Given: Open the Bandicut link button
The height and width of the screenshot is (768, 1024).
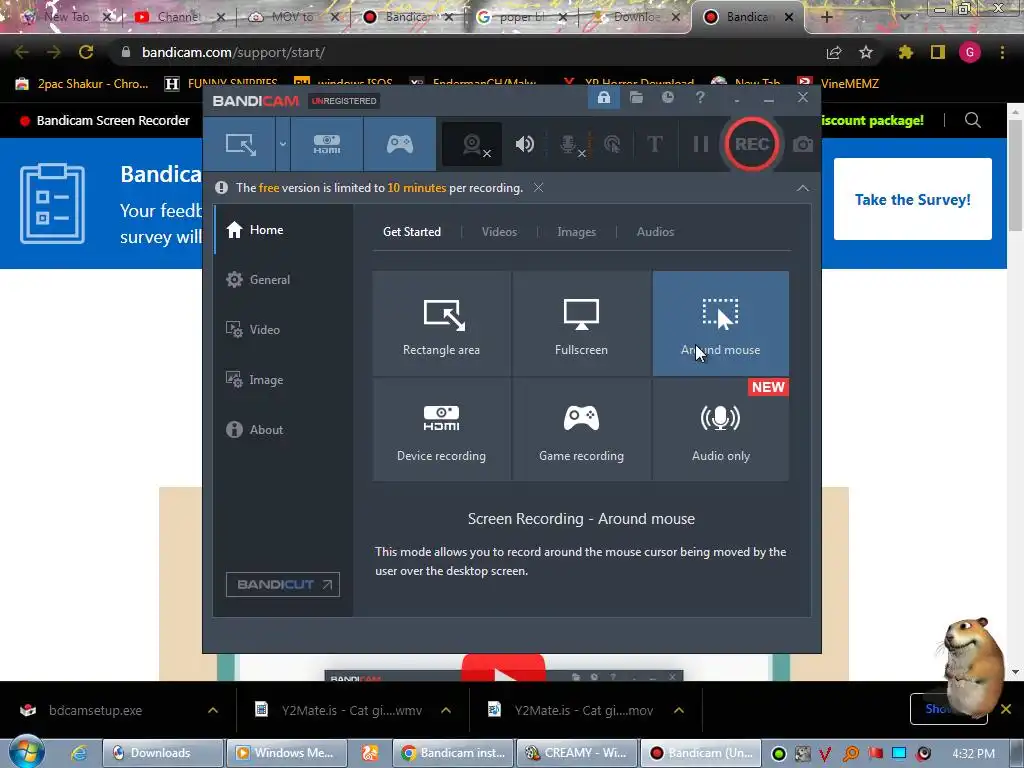Looking at the screenshot, I should pyautogui.click(x=283, y=584).
